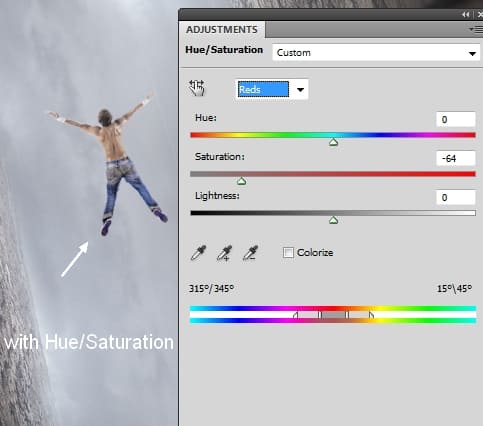Switch to the Adjustments tab
Viewport: 483px width, 426px height.
[222, 30]
